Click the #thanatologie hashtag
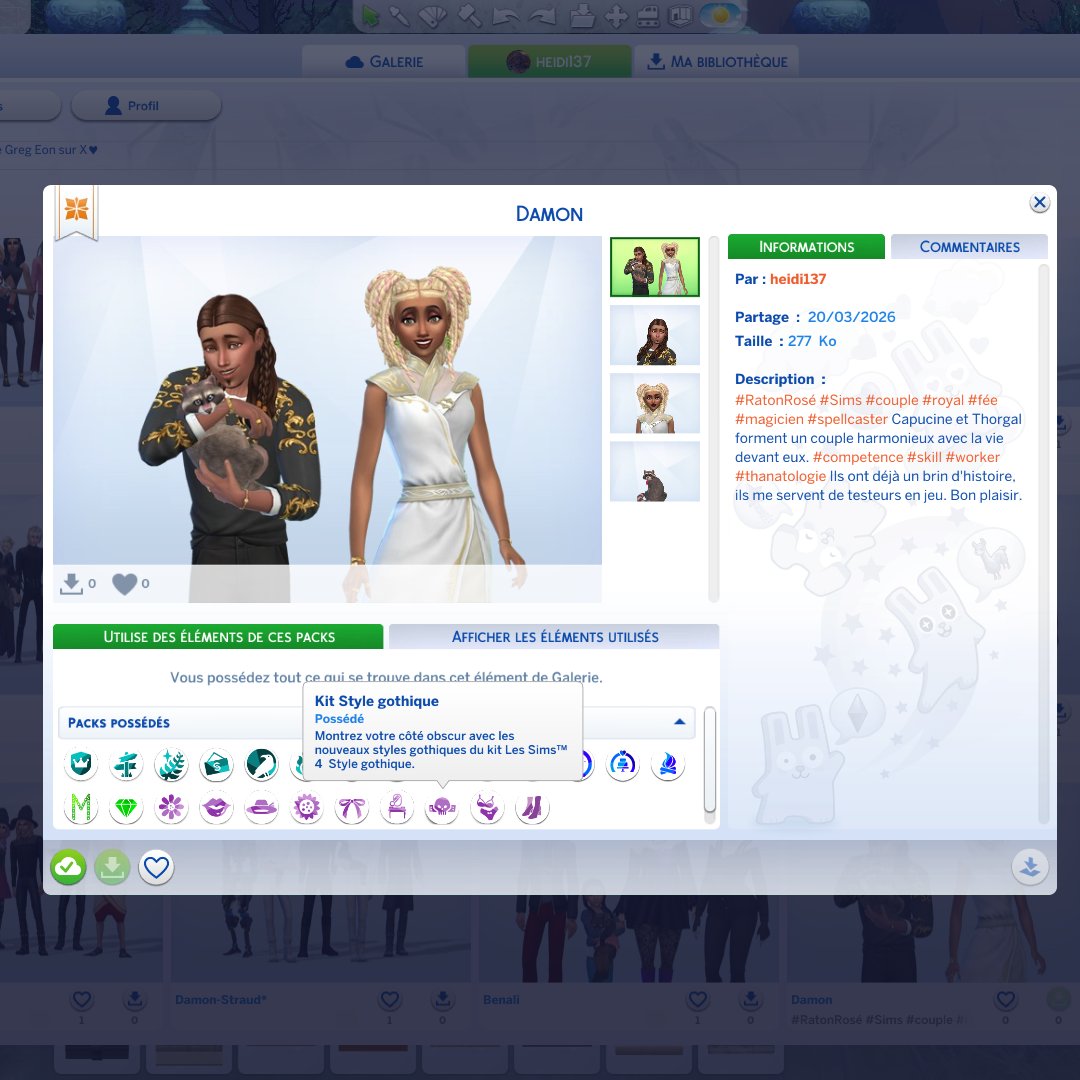 (x=780, y=476)
